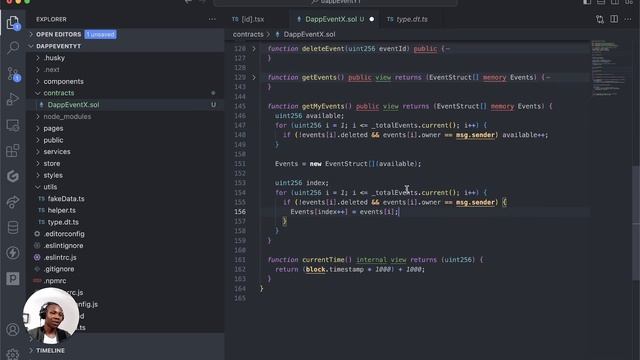Image resolution: width=640 pixels, height=360 pixels.
Task: Open helper.ts file
Action: click(x=62, y=210)
